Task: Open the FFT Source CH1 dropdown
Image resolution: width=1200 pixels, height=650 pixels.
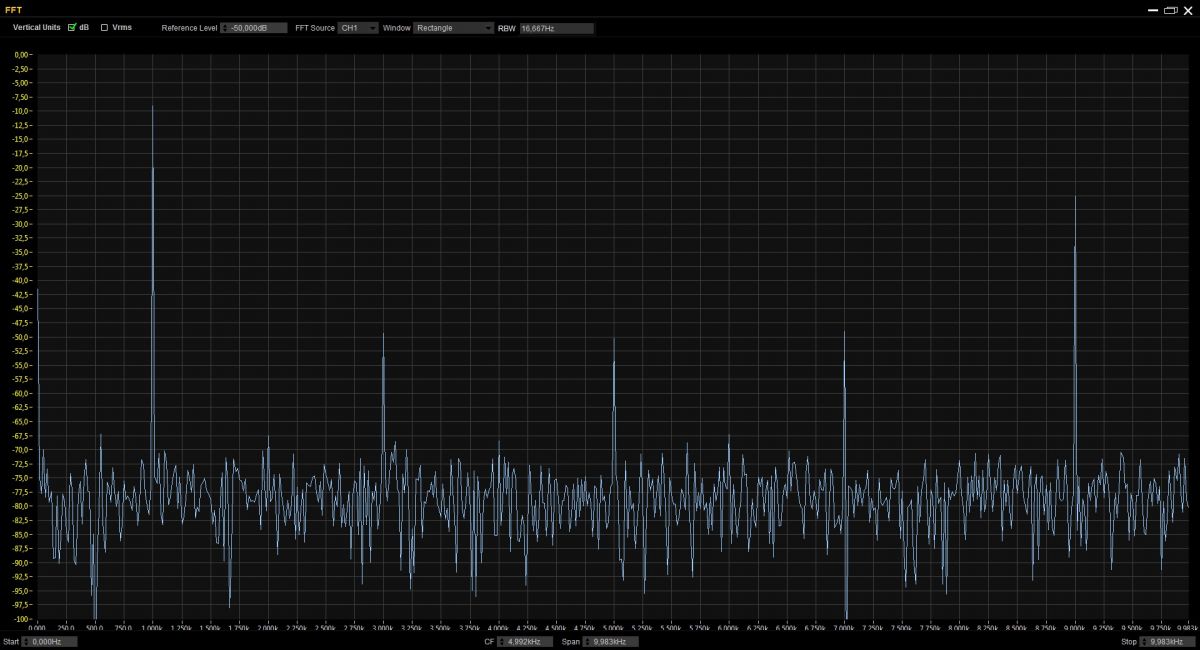Action: (x=358, y=28)
